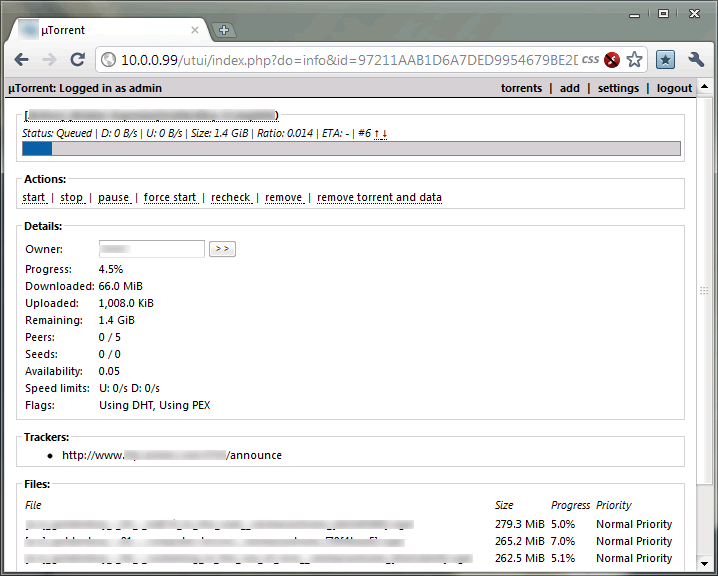
Task: Click the browser forward arrow
Action: (x=49, y=60)
